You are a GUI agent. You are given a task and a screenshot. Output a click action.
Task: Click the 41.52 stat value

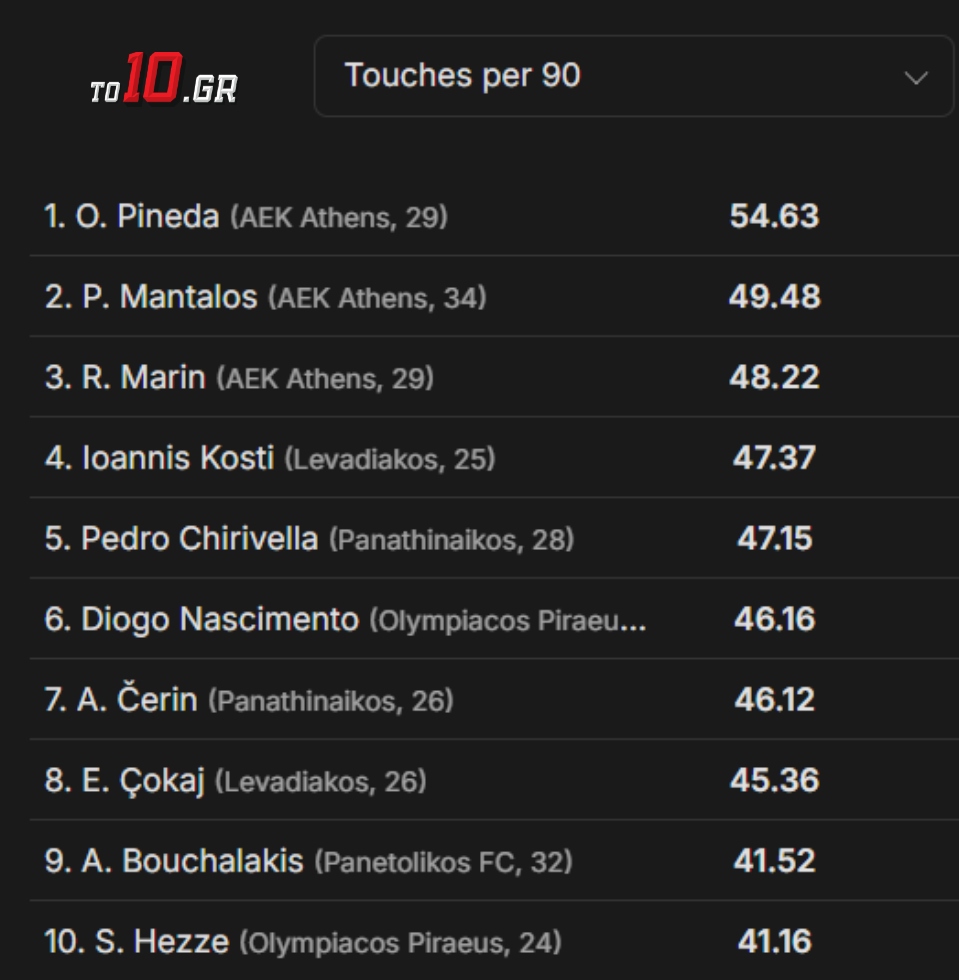click(x=774, y=861)
